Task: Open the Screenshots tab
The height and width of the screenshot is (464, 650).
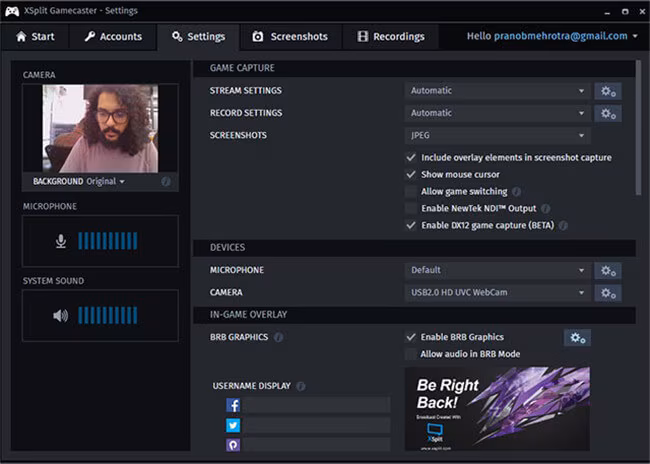Action: (291, 37)
